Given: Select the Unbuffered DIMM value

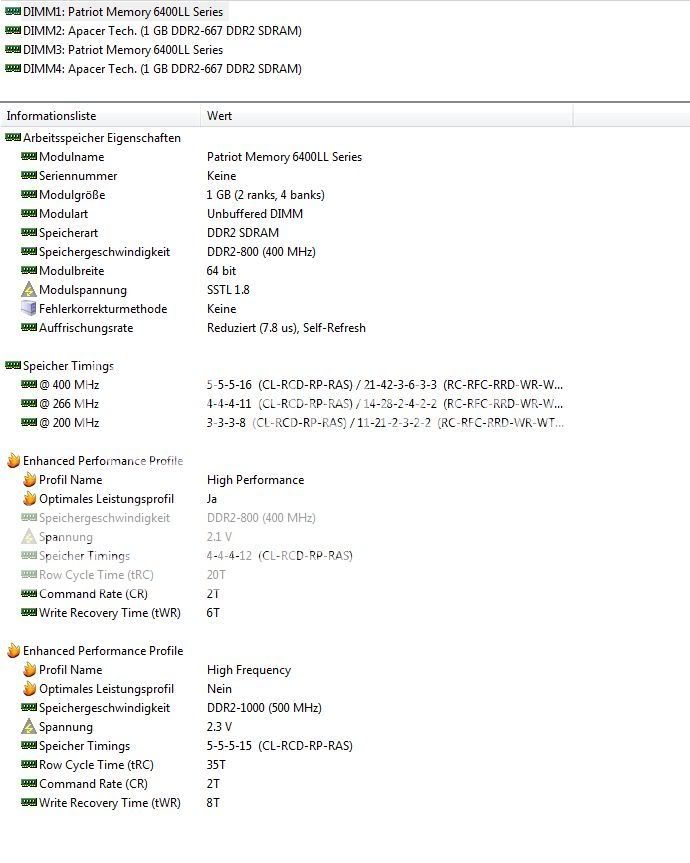Looking at the screenshot, I should 255,214.
